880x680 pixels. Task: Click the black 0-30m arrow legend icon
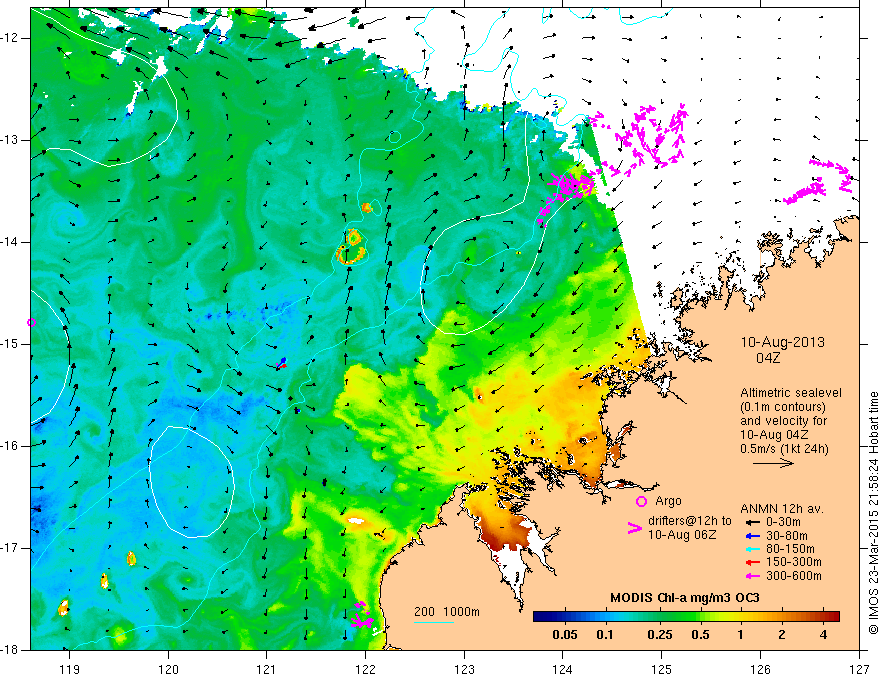(x=752, y=522)
